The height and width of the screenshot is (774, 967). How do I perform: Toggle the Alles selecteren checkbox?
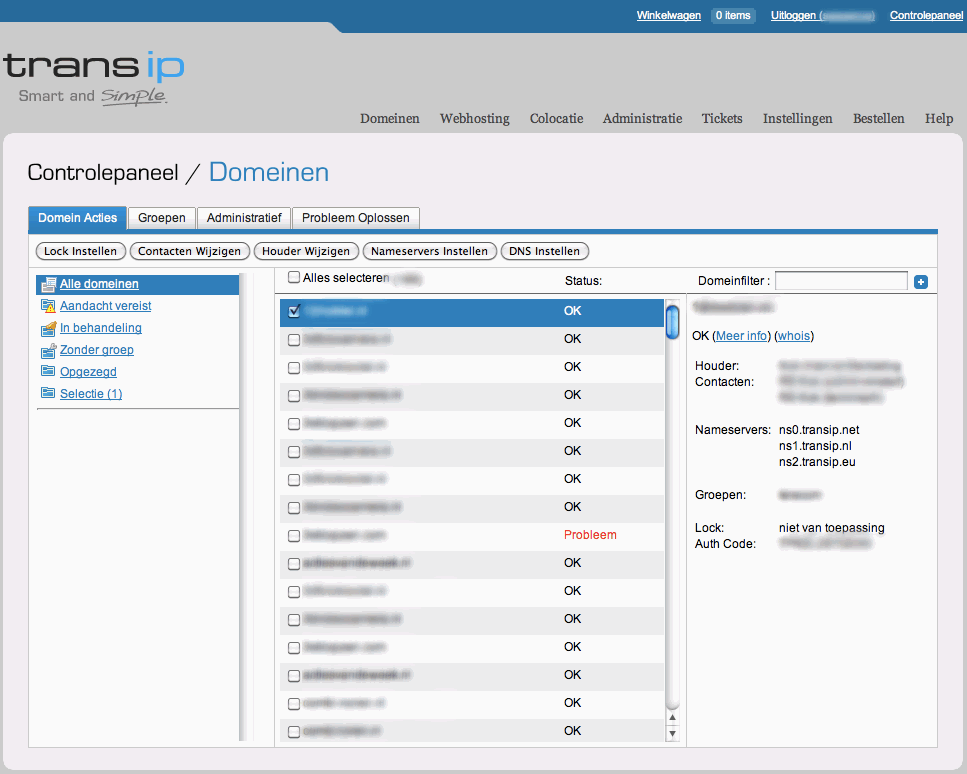point(294,278)
